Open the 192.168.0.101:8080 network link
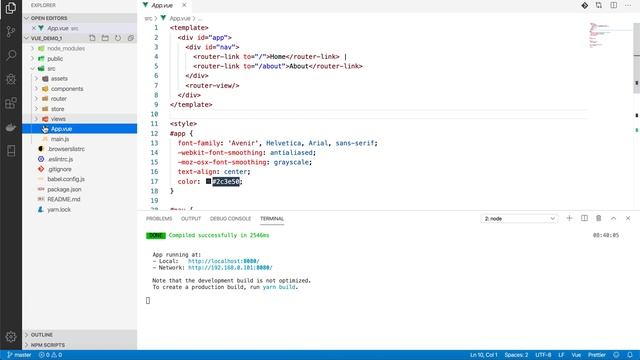The height and width of the screenshot is (360, 640). (230, 268)
